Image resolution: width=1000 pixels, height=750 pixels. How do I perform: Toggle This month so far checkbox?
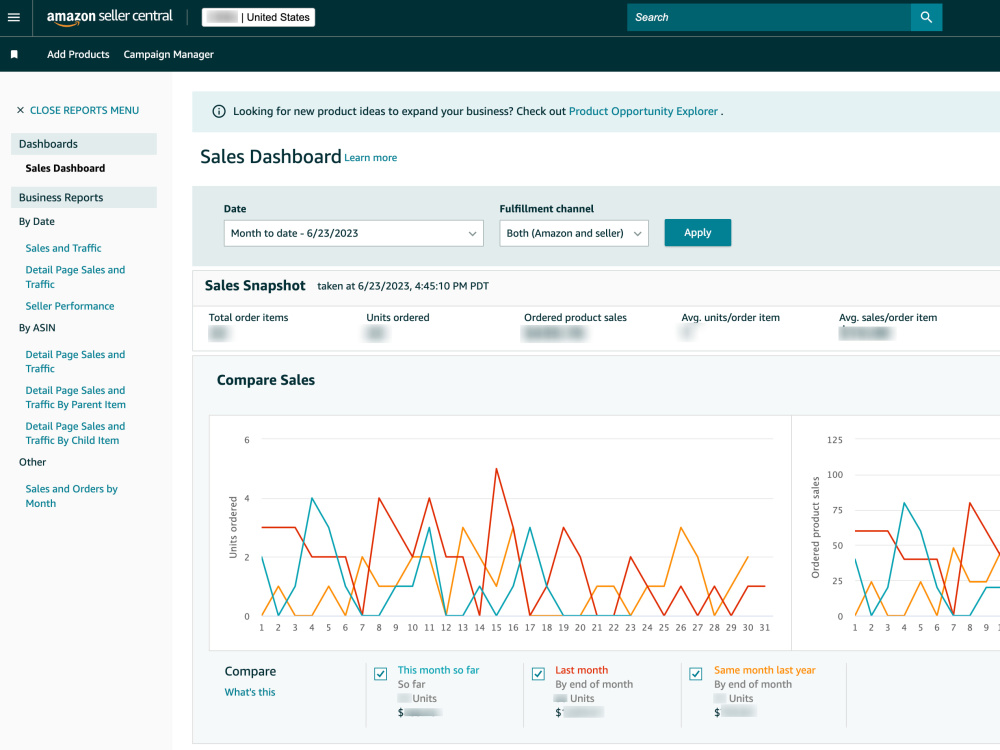click(x=381, y=673)
